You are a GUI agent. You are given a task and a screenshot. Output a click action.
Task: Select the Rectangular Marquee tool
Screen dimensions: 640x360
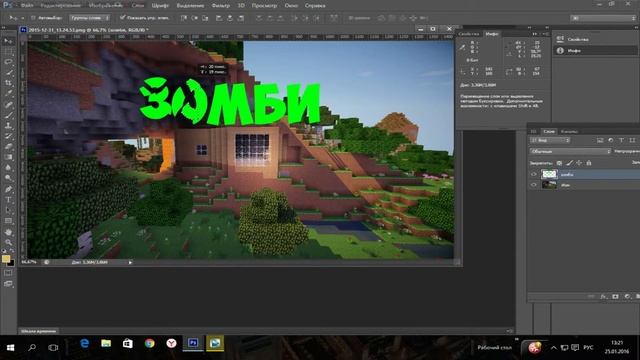[8, 52]
